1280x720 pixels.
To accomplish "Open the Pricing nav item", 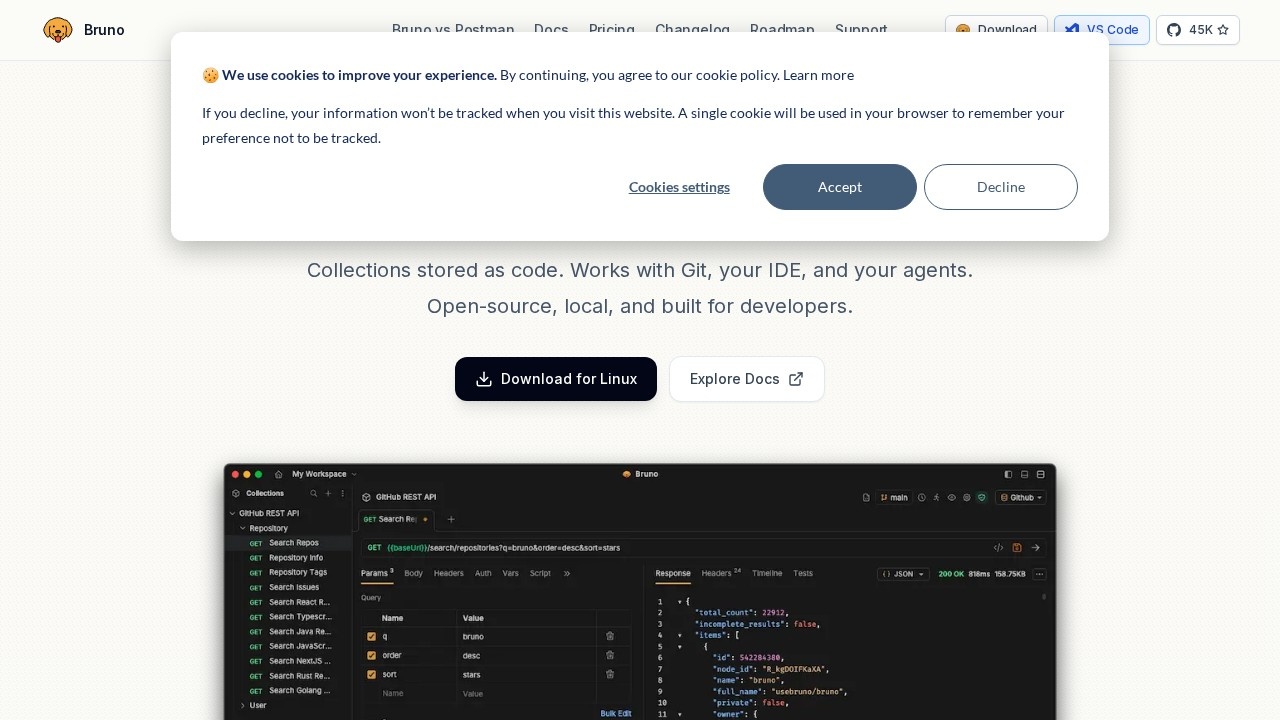I will (x=612, y=30).
